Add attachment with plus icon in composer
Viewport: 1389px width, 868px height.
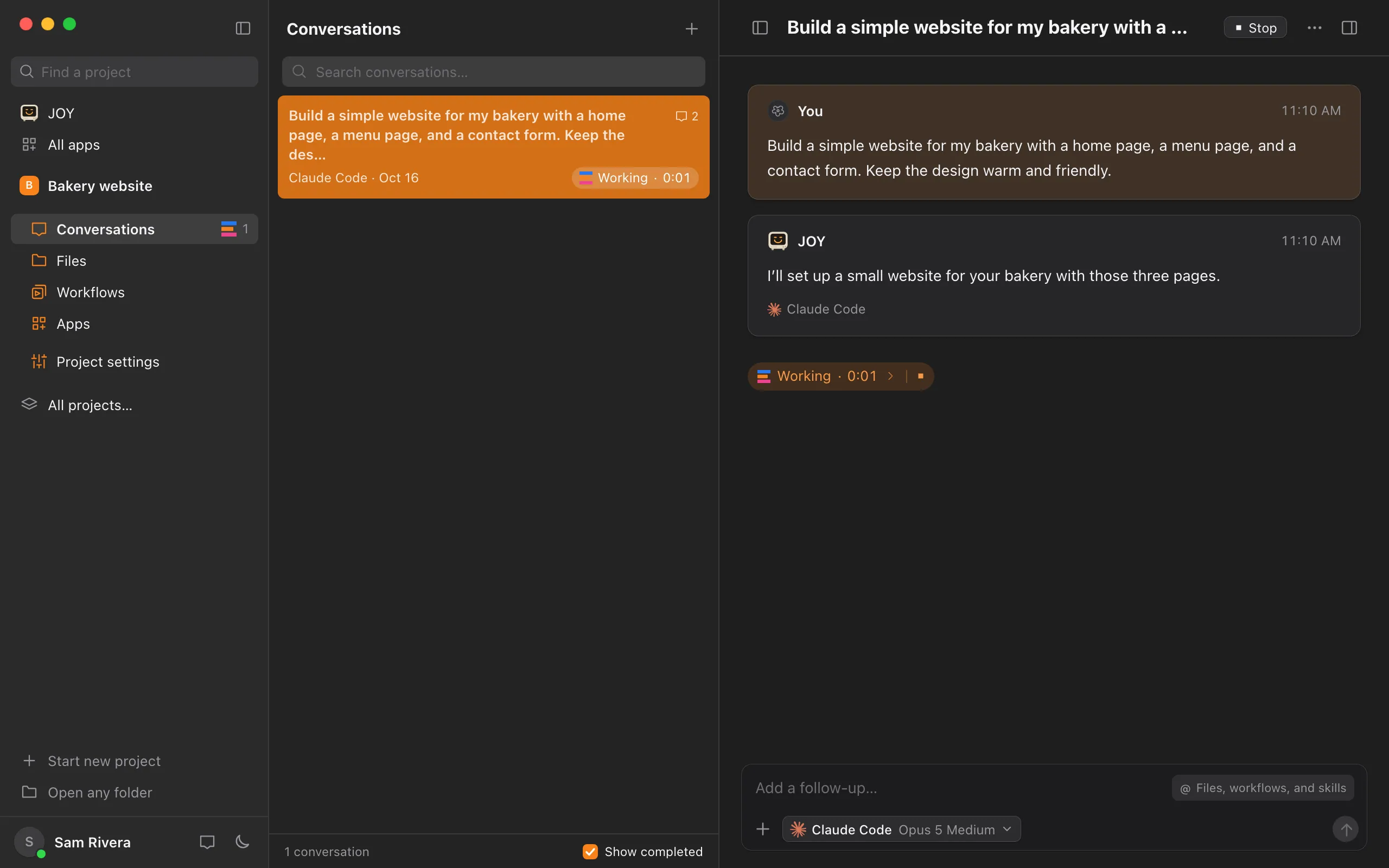(763, 829)
